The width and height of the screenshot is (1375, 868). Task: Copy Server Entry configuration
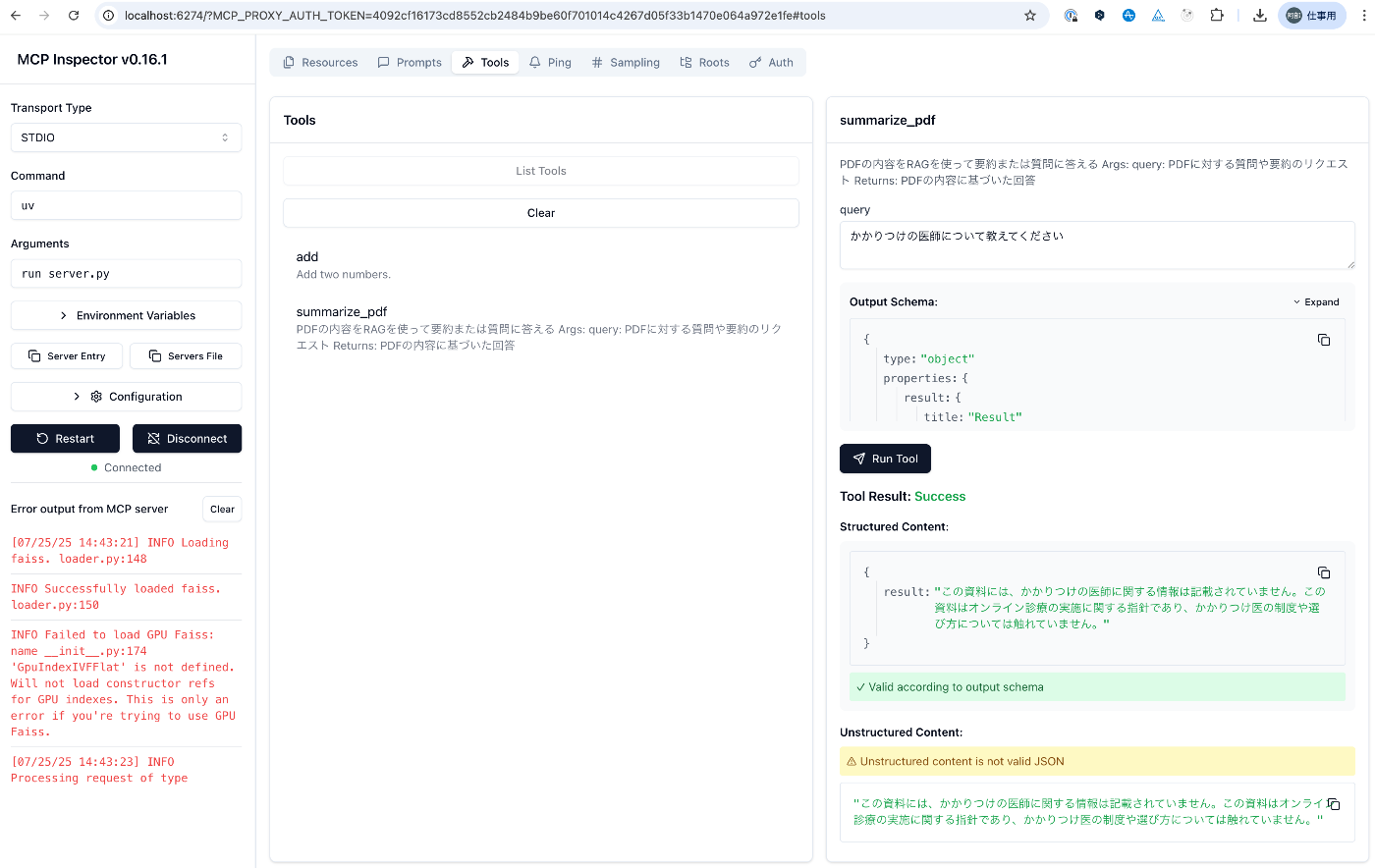(x=67, y=355)
